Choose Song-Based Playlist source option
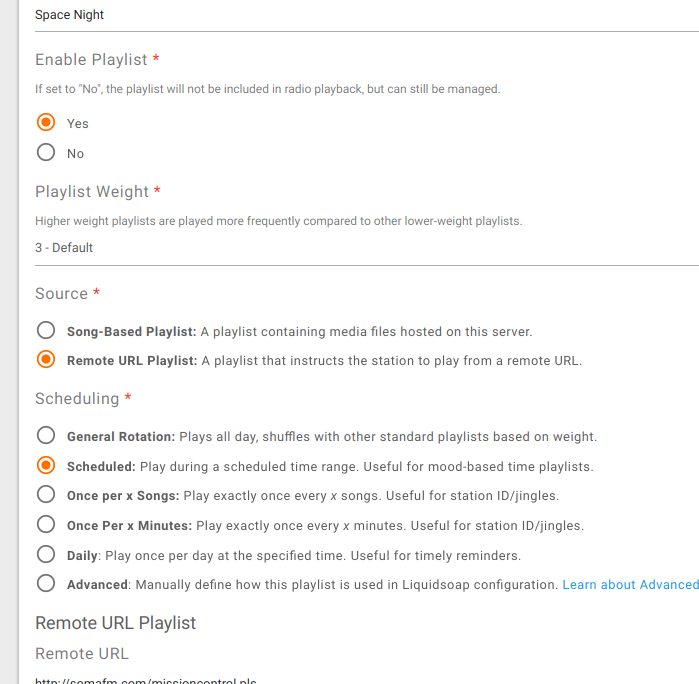The width and height of the screenshot is (699, 684). [x=46, y=331]
